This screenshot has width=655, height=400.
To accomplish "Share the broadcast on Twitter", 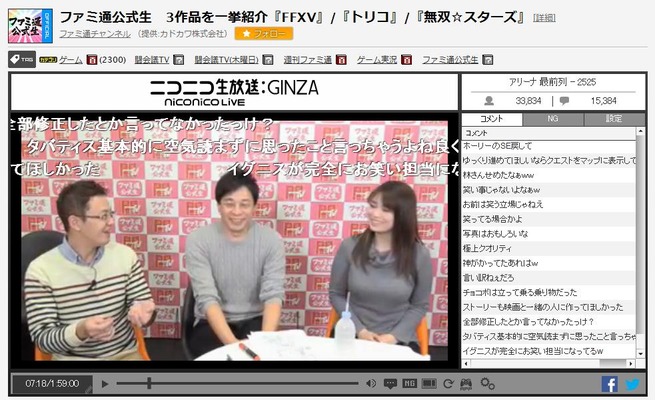I will coord(632,384).
